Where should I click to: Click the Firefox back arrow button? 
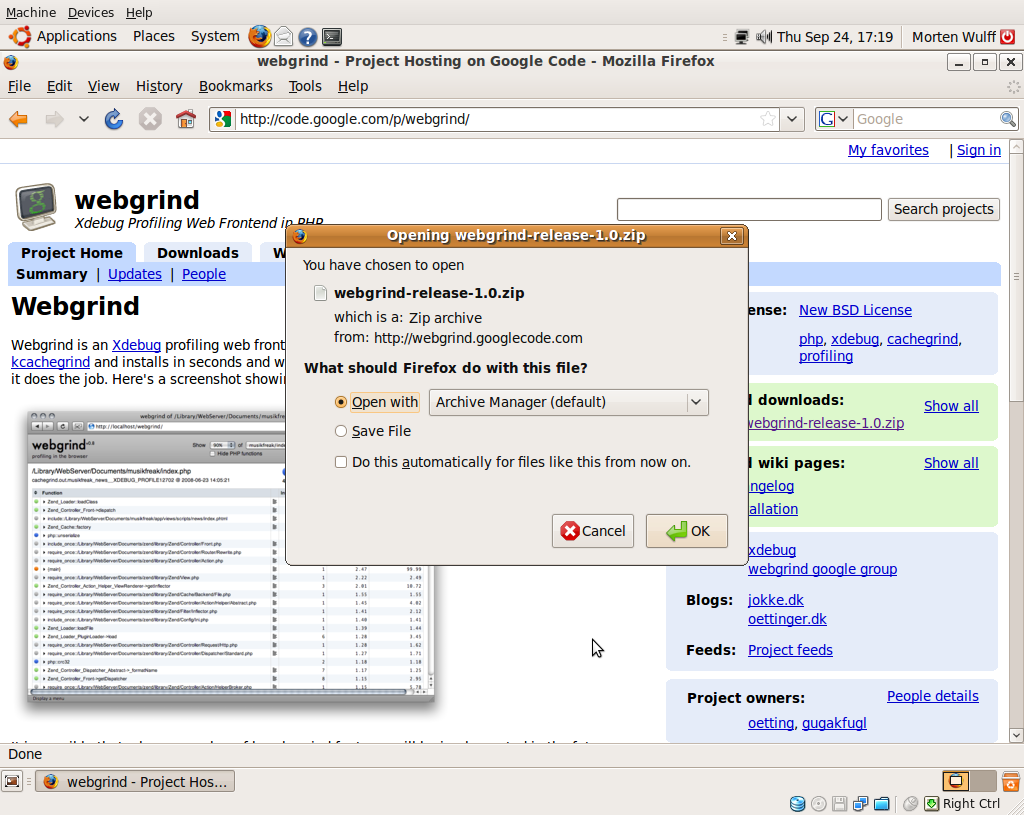[18, 120]
